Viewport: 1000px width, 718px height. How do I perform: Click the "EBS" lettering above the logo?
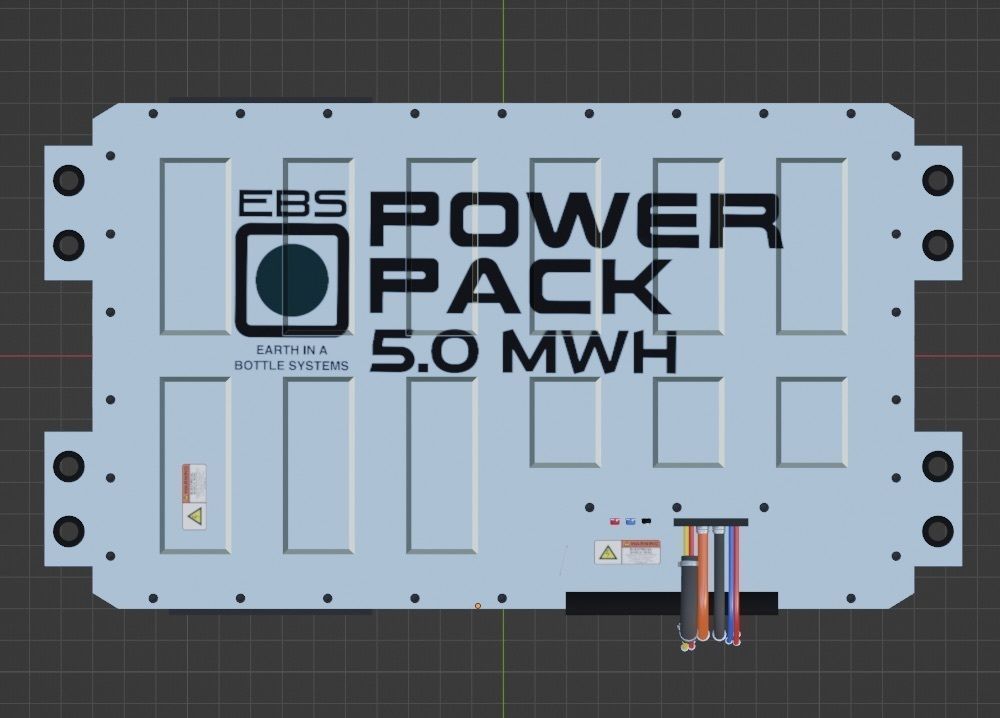(x=293, y=203)
